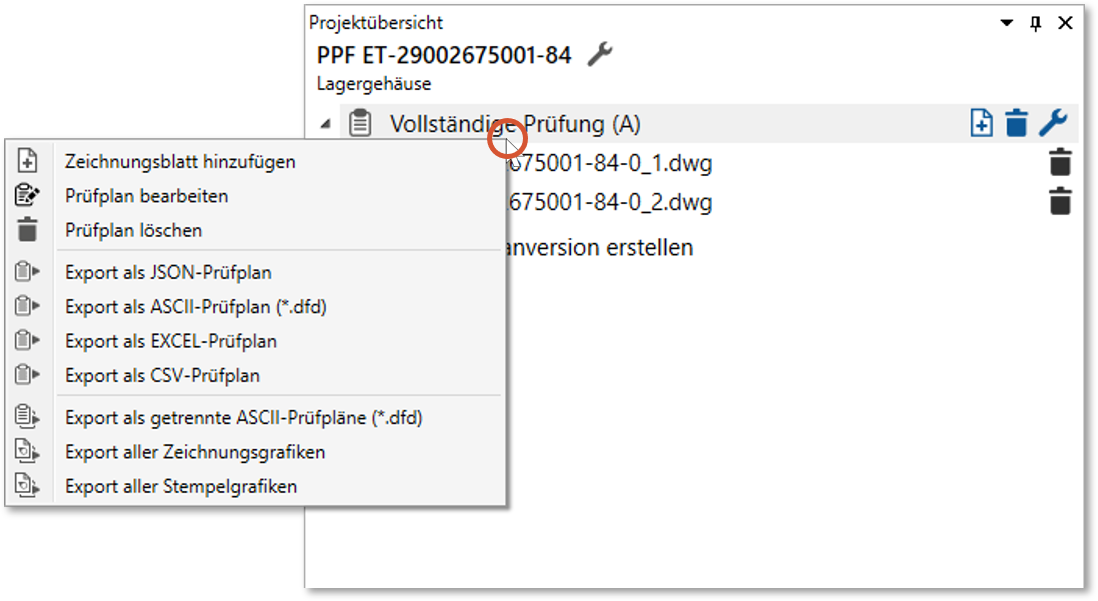
Task: Delete the 84-0_1.dwg drawing via trash icon
Action: click(x=1060, y=163)
